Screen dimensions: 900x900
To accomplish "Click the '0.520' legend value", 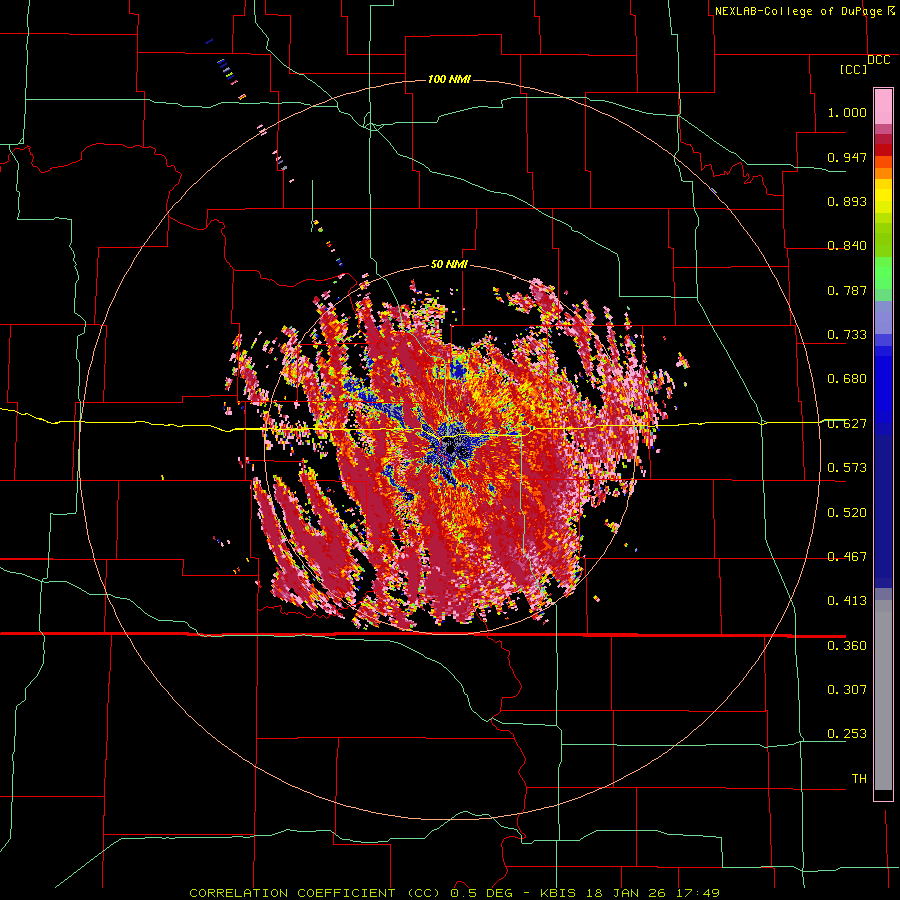I will (x=847, y=513).
